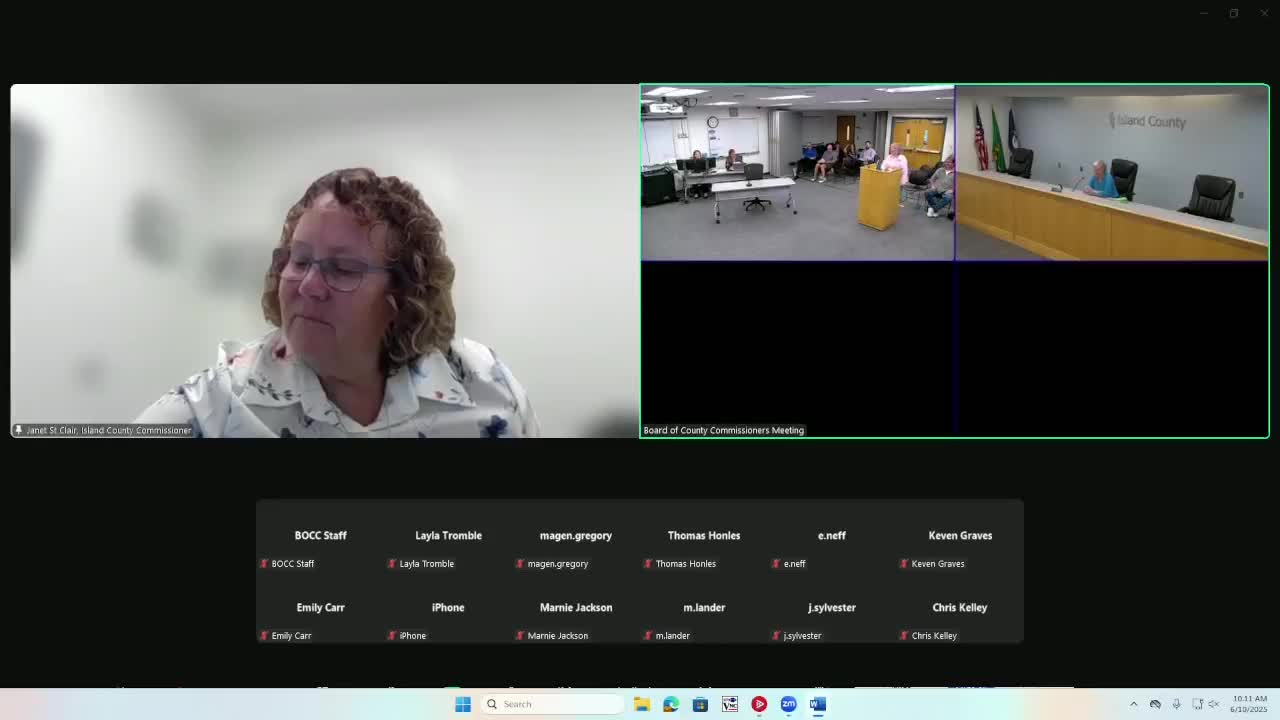The image size is (1280, 720).
Task: Click the muted mic icon for Layla Tromble
Action: pos(392,564)
